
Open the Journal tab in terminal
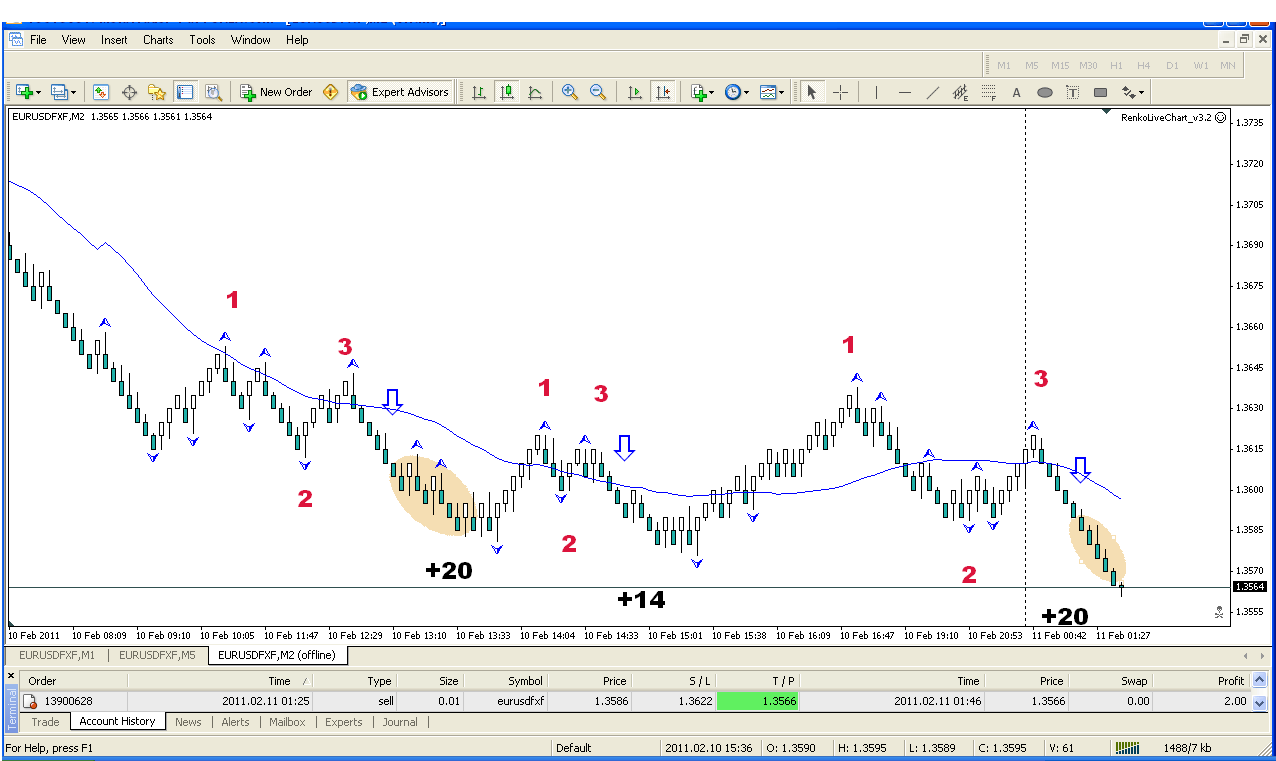coord(400,722)
